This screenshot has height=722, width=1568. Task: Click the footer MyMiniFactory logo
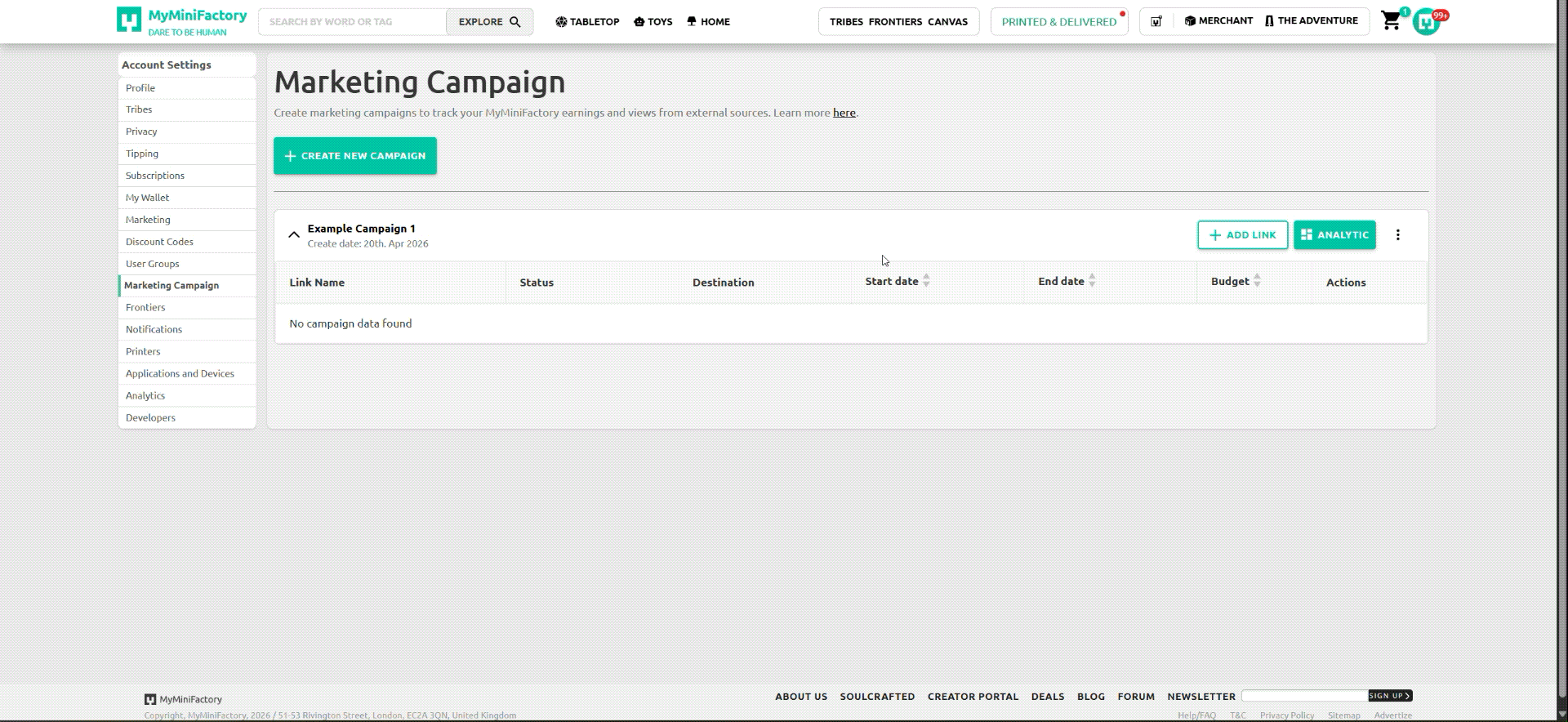point(183,700)
